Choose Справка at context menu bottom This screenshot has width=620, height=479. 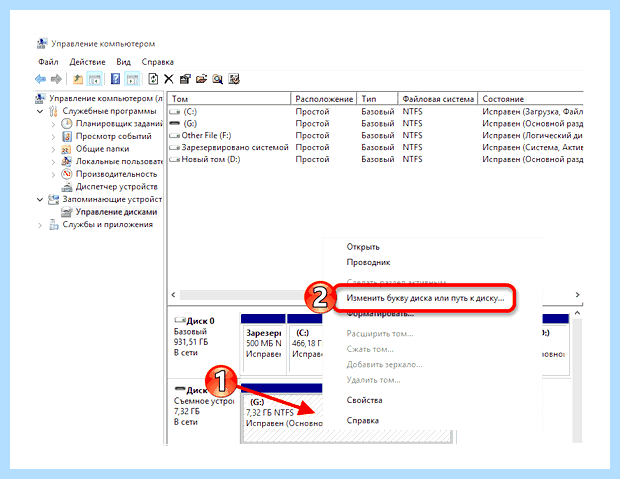coord(363,420)
